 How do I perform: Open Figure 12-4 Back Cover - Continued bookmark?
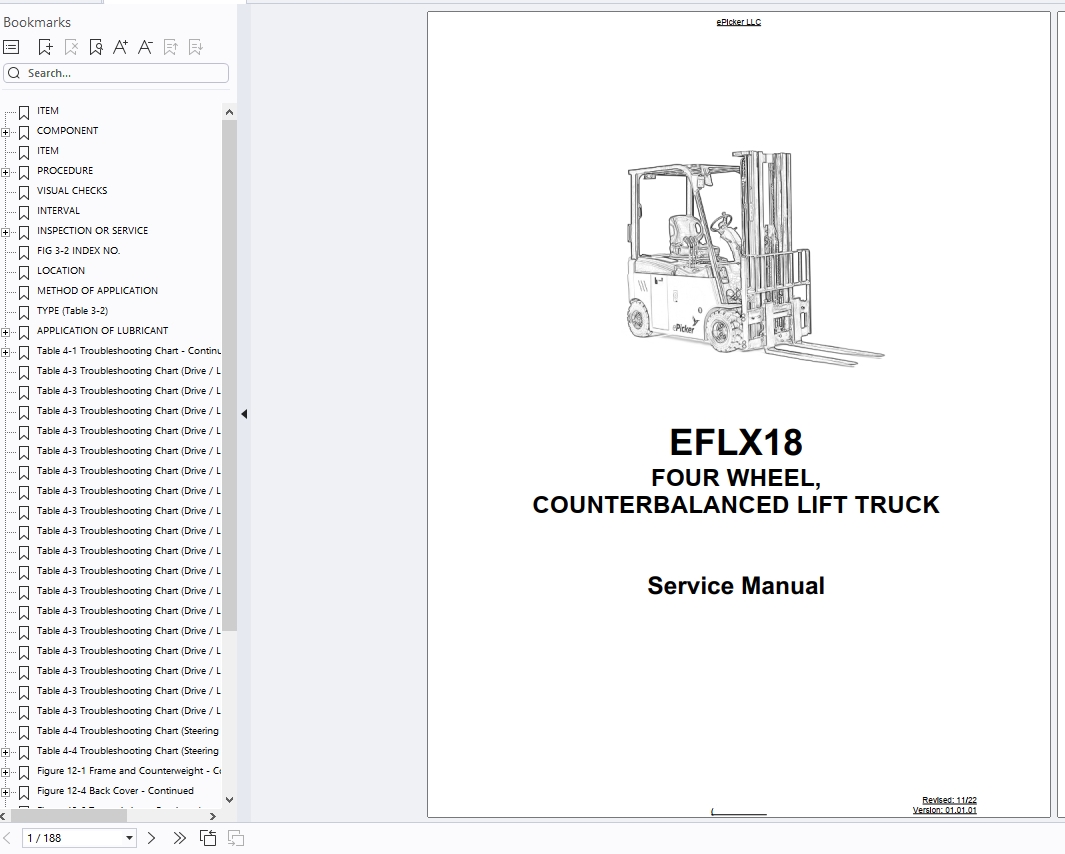coord(115,791)
